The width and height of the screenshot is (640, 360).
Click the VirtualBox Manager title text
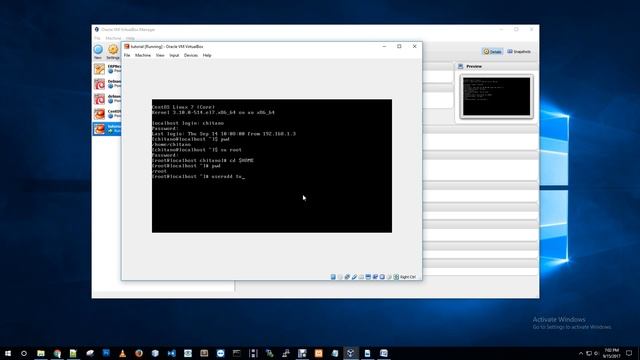click(x=128, y=29)
